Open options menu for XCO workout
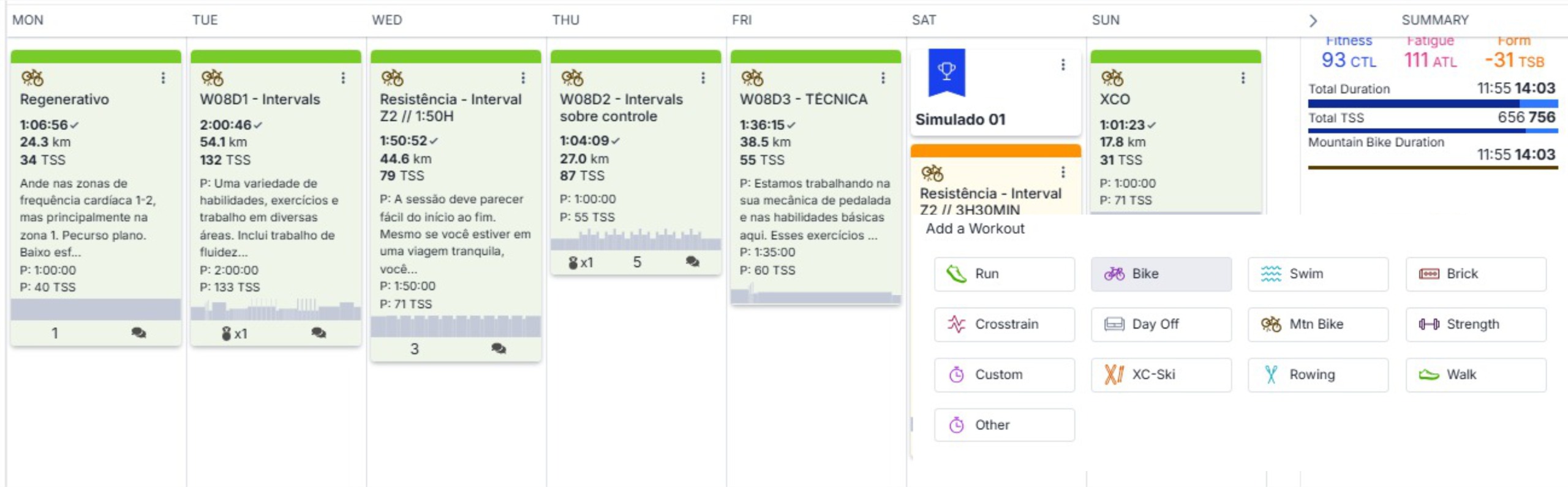This screenshot has height=487, width=1568. point(1243,78)
